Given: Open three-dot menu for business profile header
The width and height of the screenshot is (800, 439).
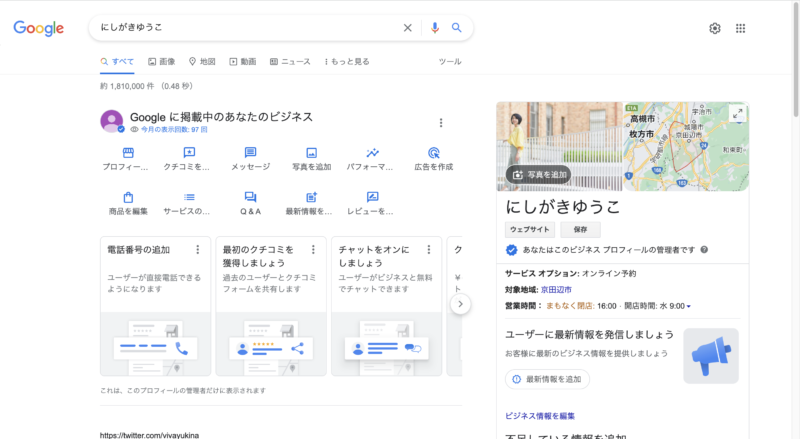Looking at the screenshot, I should coord(441,123).
